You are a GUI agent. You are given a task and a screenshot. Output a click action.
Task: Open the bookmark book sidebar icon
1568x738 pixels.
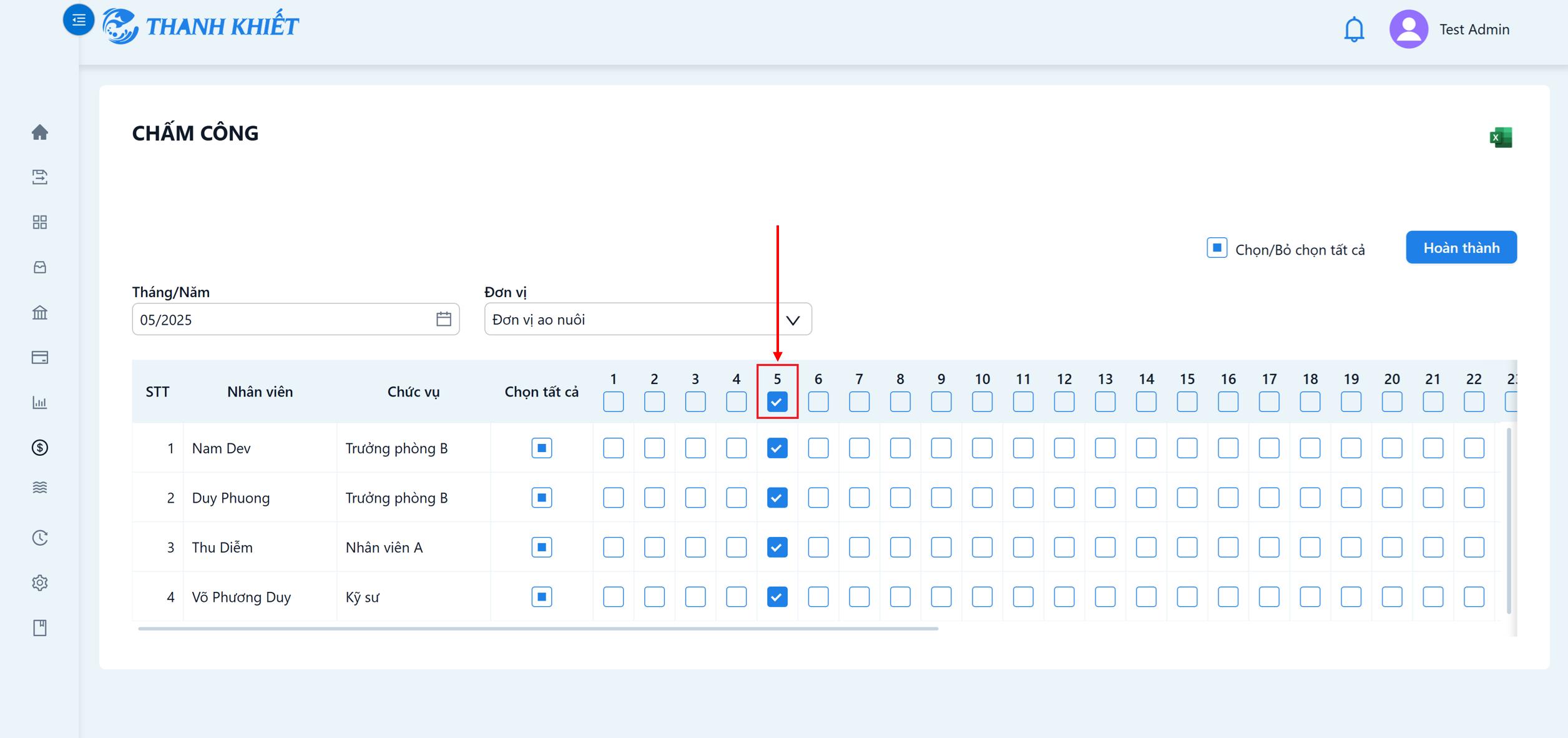40,627
